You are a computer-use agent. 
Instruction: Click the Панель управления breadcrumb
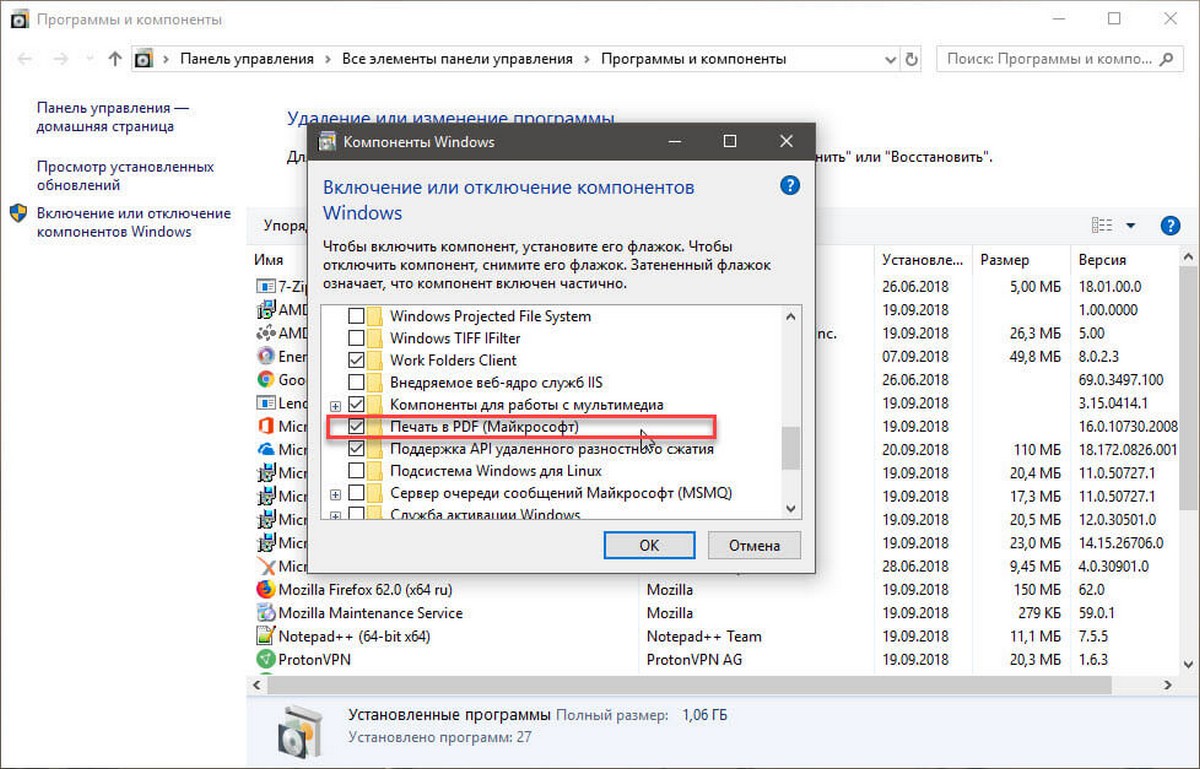point(246,59)
